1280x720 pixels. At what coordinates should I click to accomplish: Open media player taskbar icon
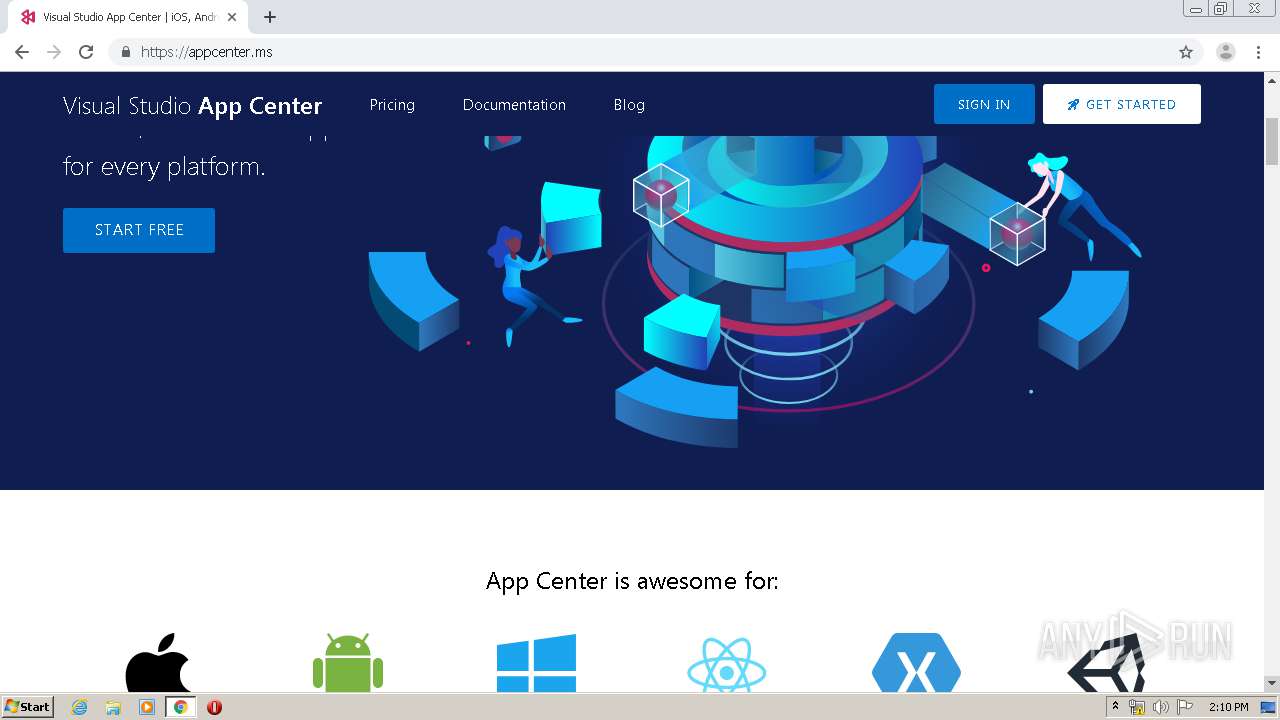[x=147, y=707]
